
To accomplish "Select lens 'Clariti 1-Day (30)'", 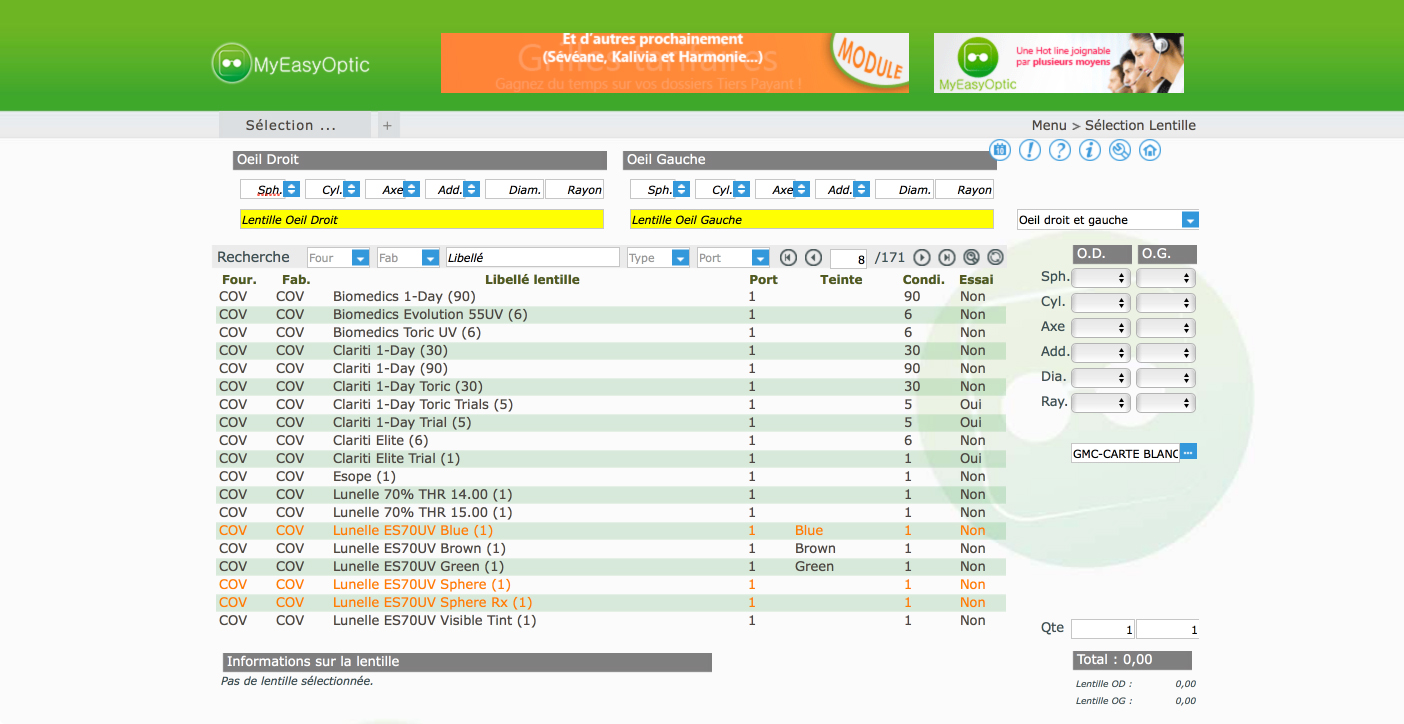I will click(611, 350).
